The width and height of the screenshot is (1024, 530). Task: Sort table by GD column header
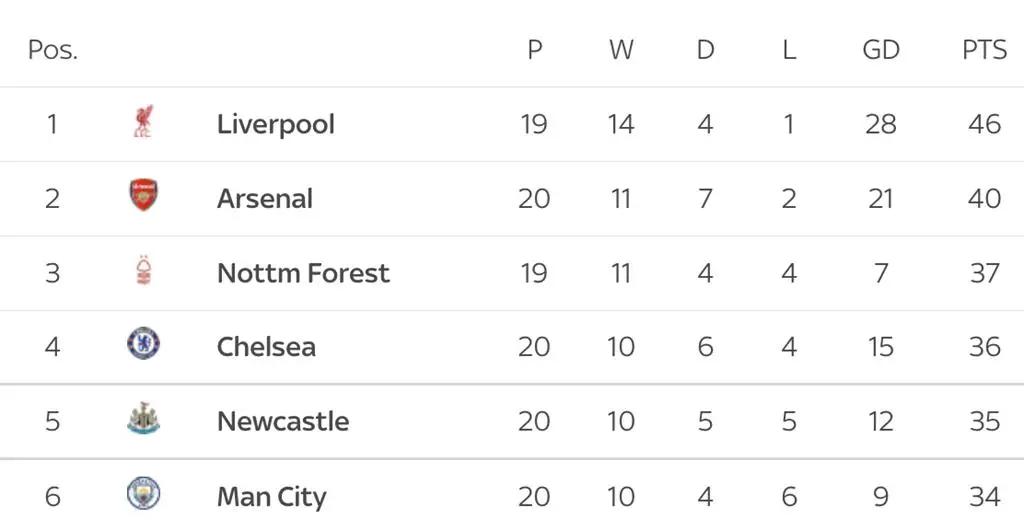[880, 50]
